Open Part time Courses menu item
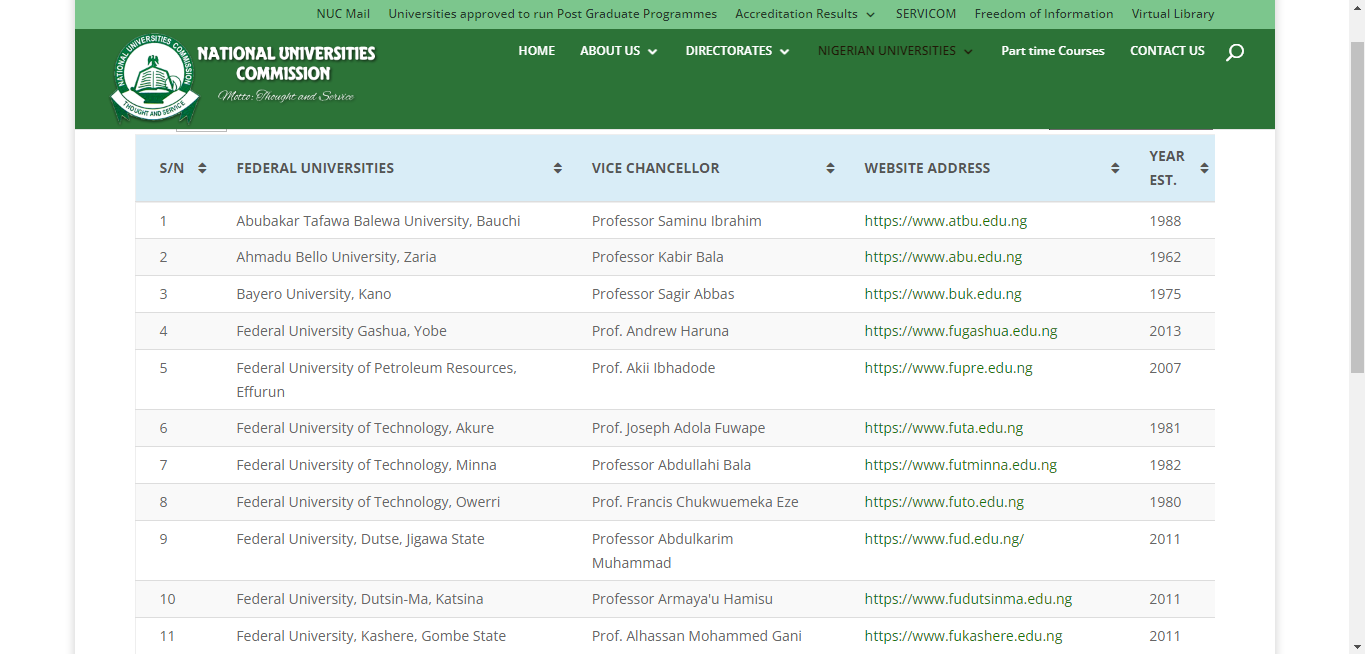The image size is (1365, 654). [1052, 51]
